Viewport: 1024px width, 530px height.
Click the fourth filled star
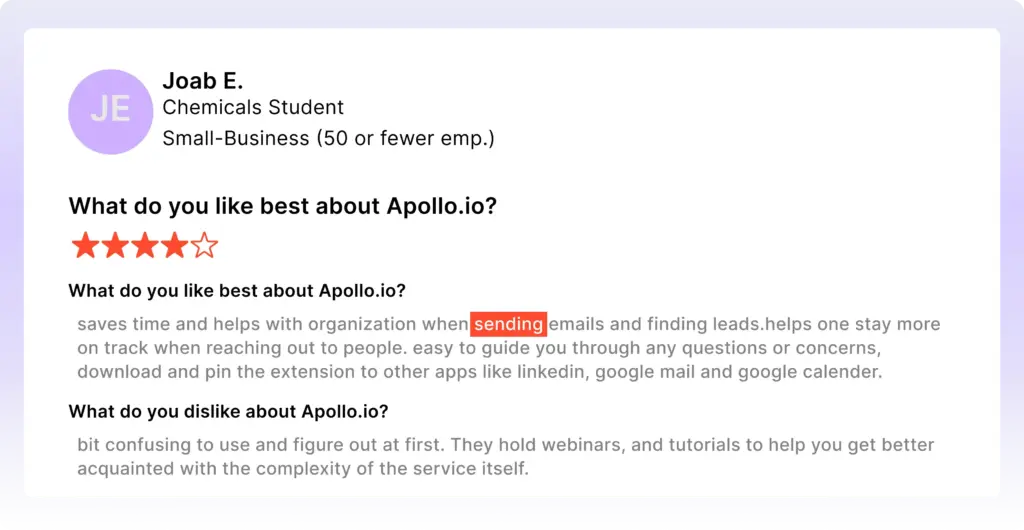(x=174, y=246)
